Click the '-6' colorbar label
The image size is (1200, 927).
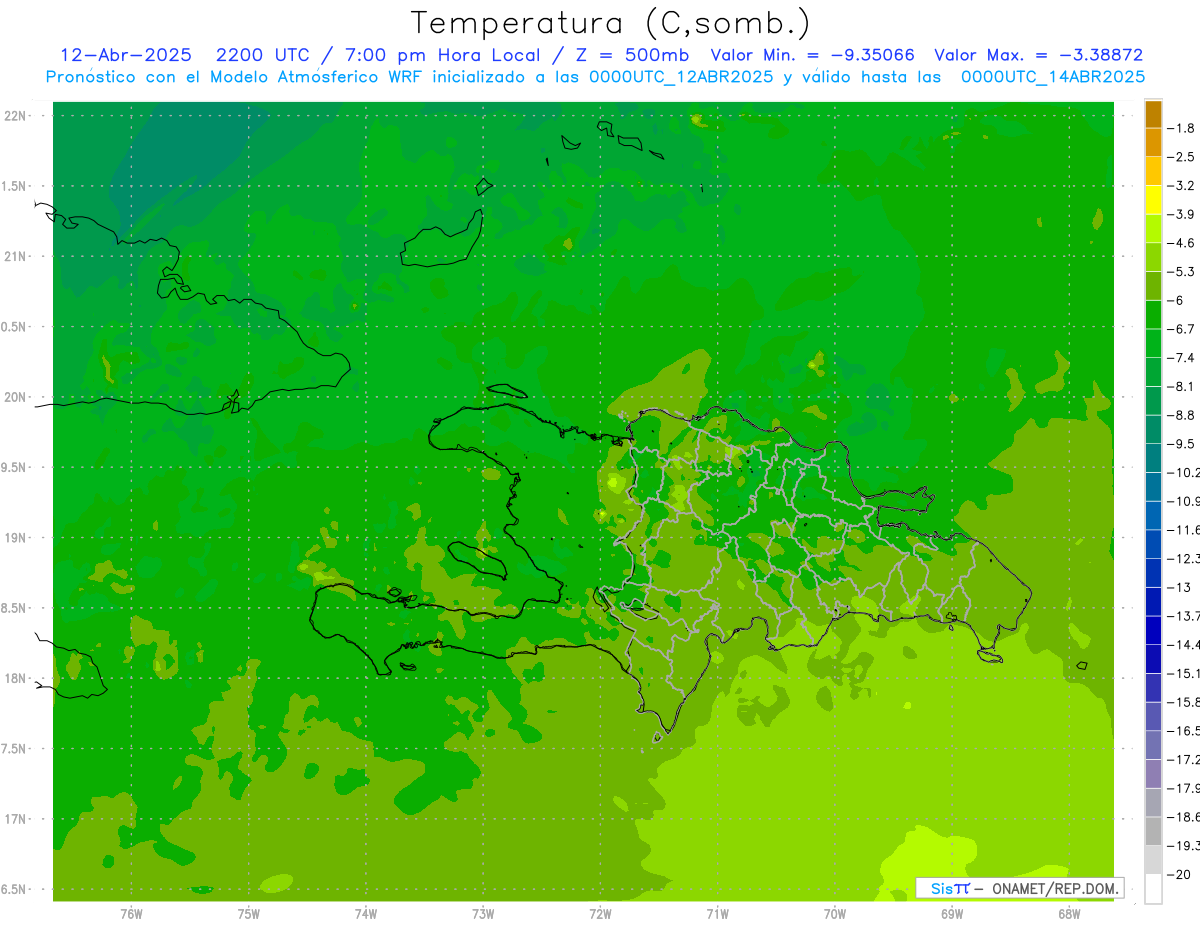1177,300
